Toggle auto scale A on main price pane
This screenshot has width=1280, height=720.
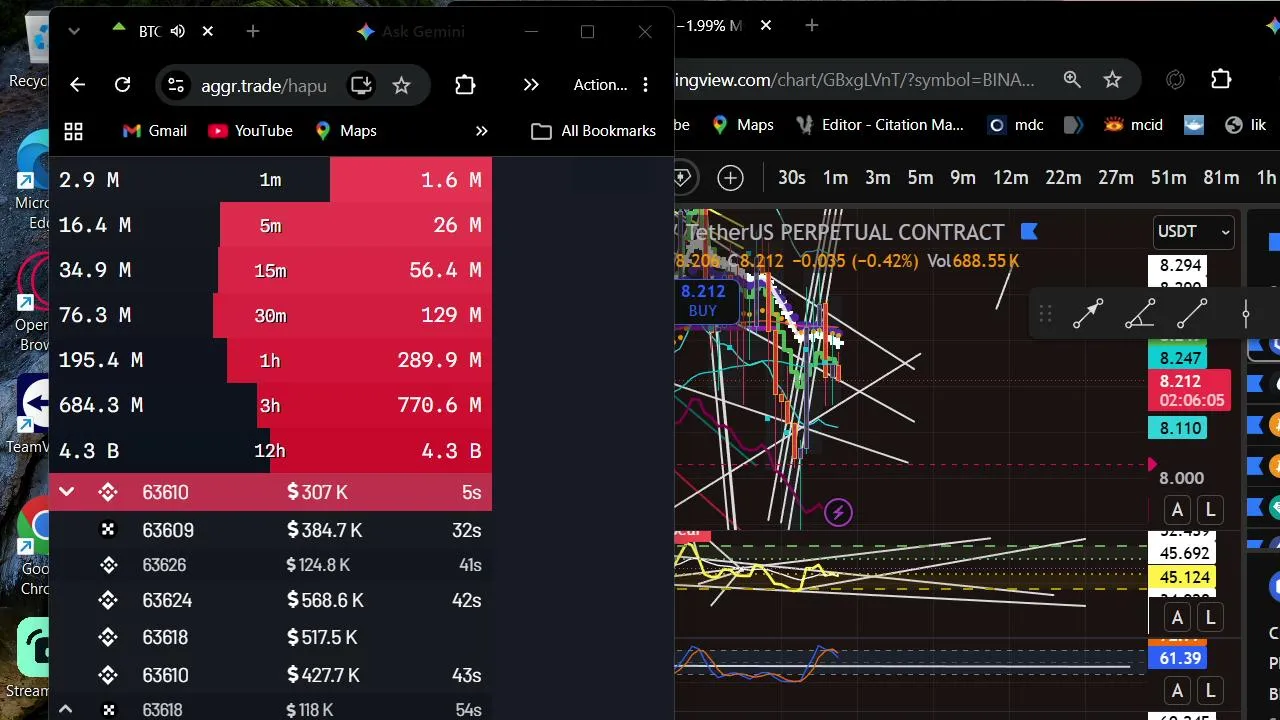tap(1177, 510)
